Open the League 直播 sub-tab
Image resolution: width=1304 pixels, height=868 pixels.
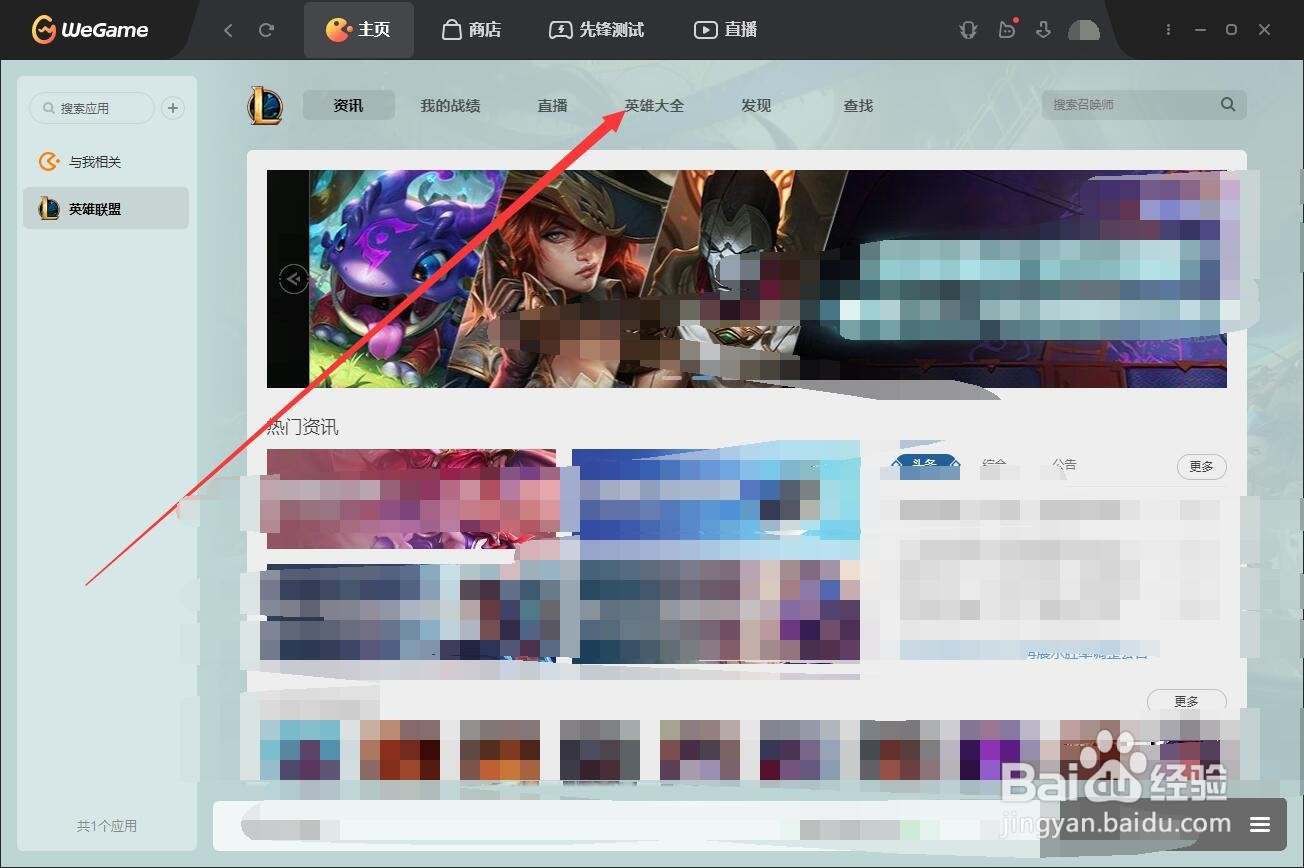[x=552, y=105]
